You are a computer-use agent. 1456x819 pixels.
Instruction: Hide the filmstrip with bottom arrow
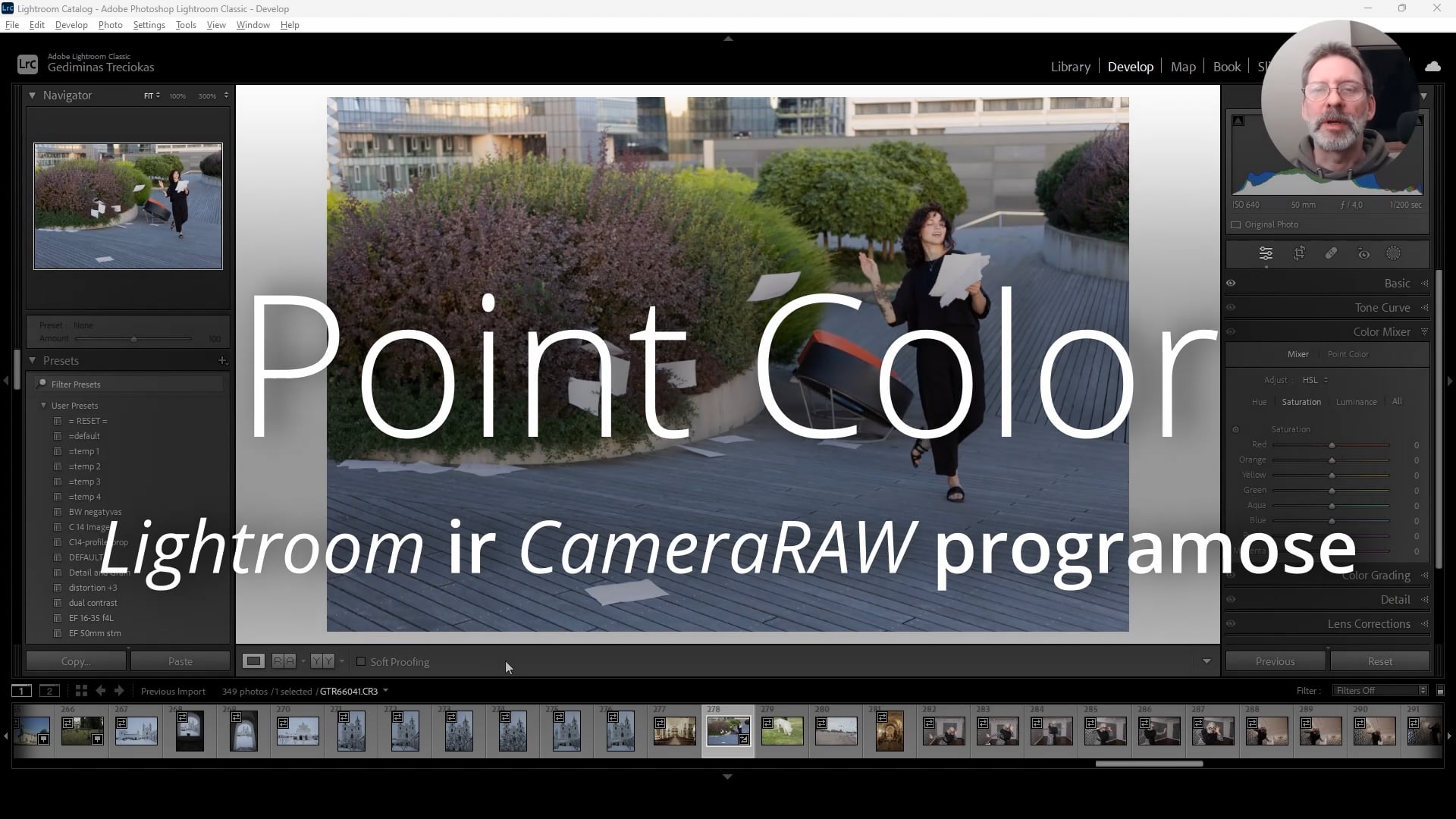pos(727,777)
